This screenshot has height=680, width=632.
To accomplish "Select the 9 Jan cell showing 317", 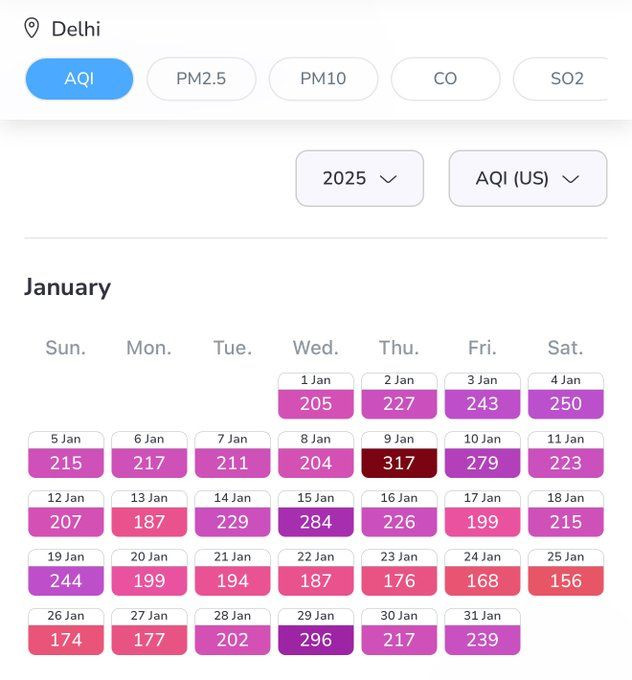I will [x=399, y=454].
